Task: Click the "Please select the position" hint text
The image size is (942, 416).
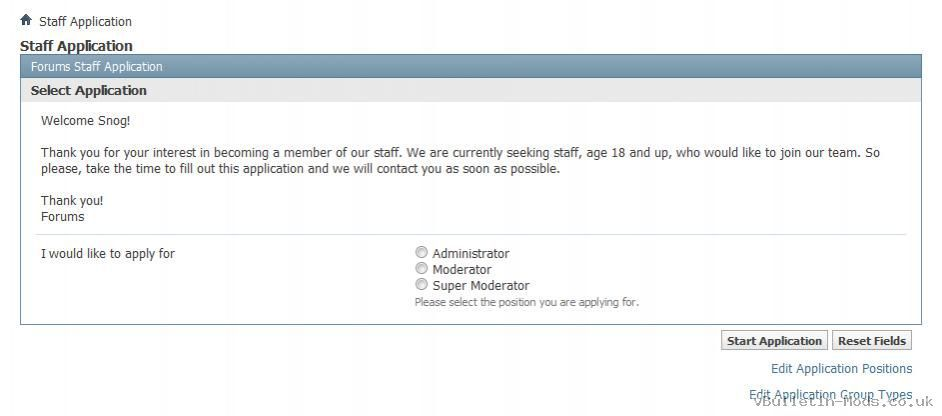Action: click(x=527, y=302)
